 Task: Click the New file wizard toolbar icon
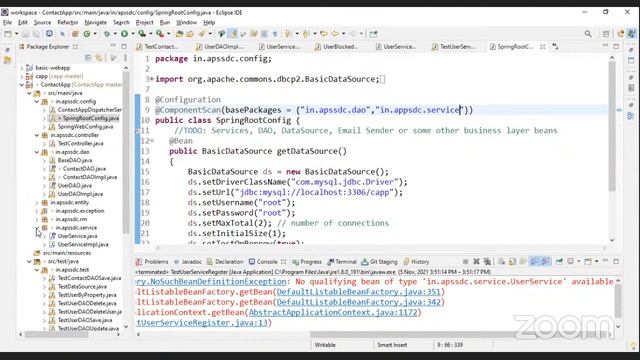[x=8, y=34]
